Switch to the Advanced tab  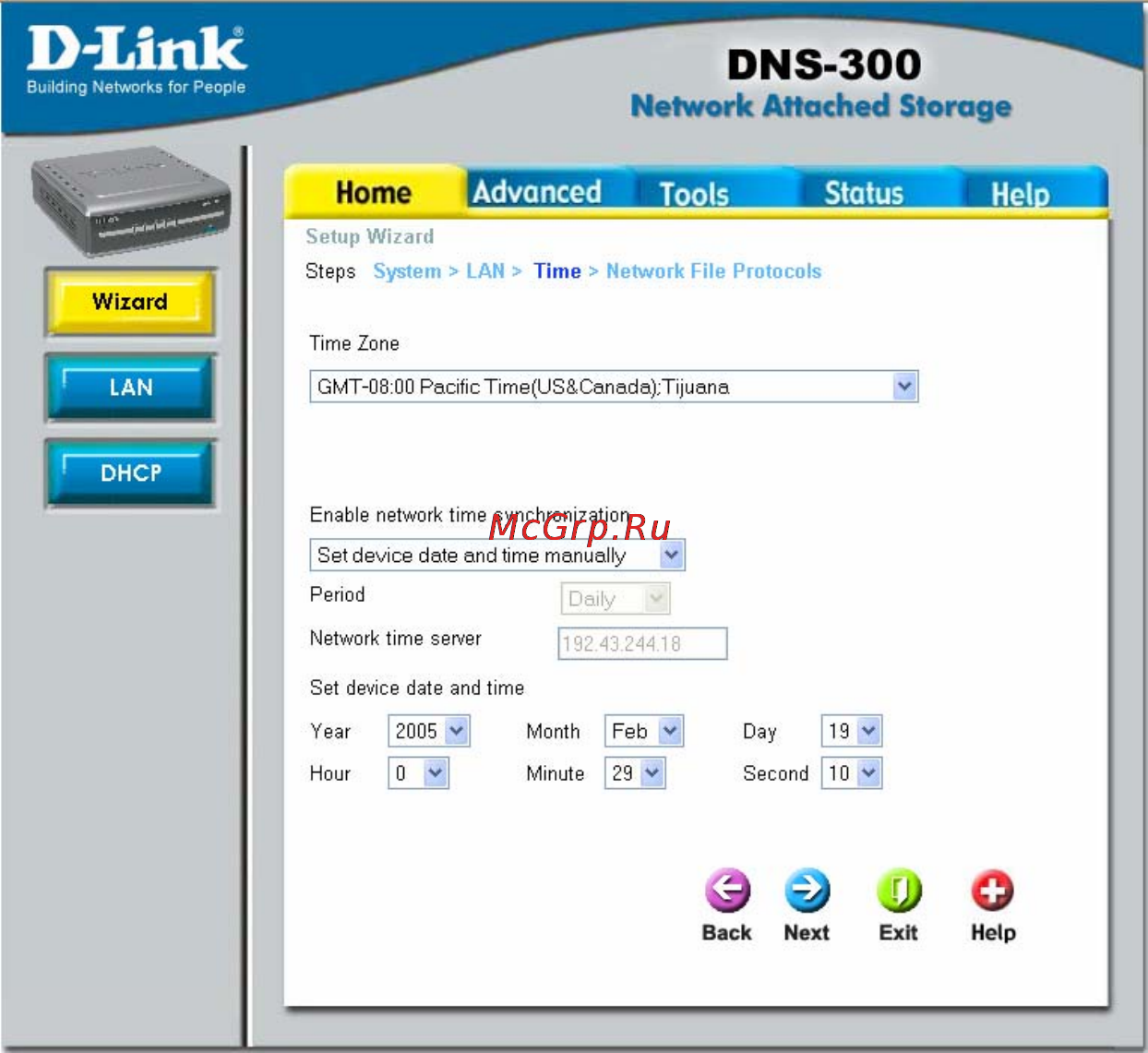[x=537, y=192]
